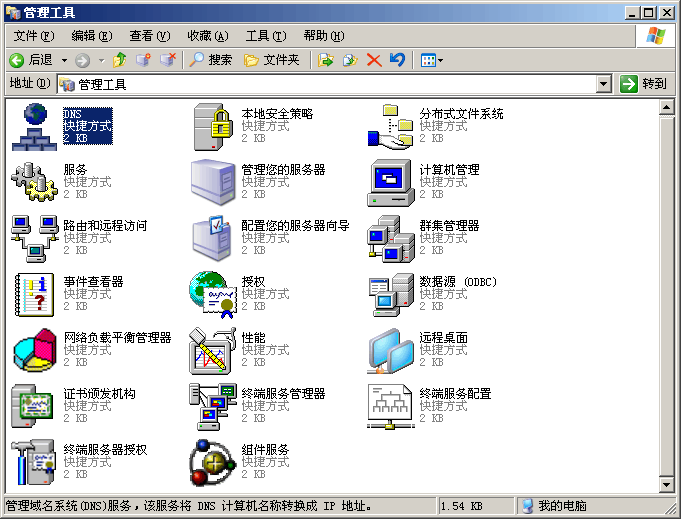Click the address bar text field
Image resolution: width=681 pixels, height=519 pixels.
[x=330, y=84]
